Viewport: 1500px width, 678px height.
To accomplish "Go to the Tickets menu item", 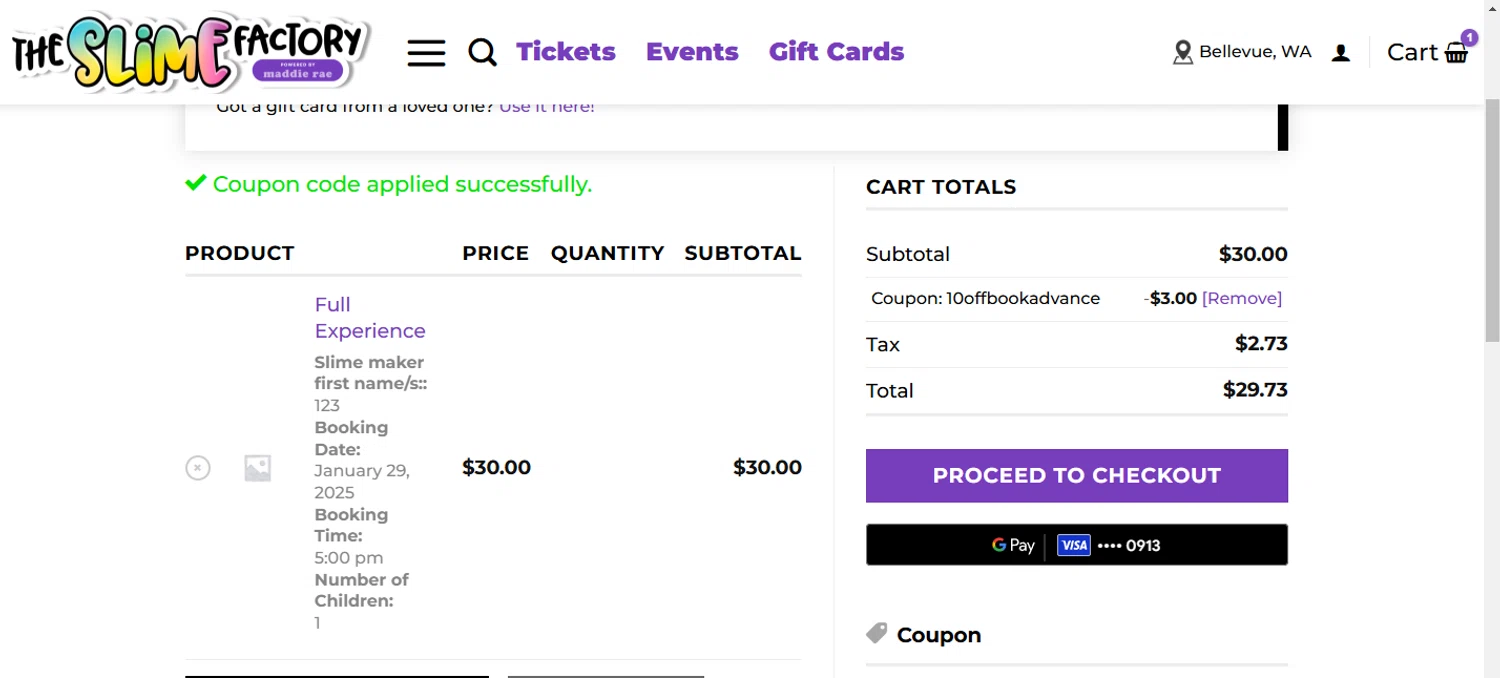I will 566,52.
